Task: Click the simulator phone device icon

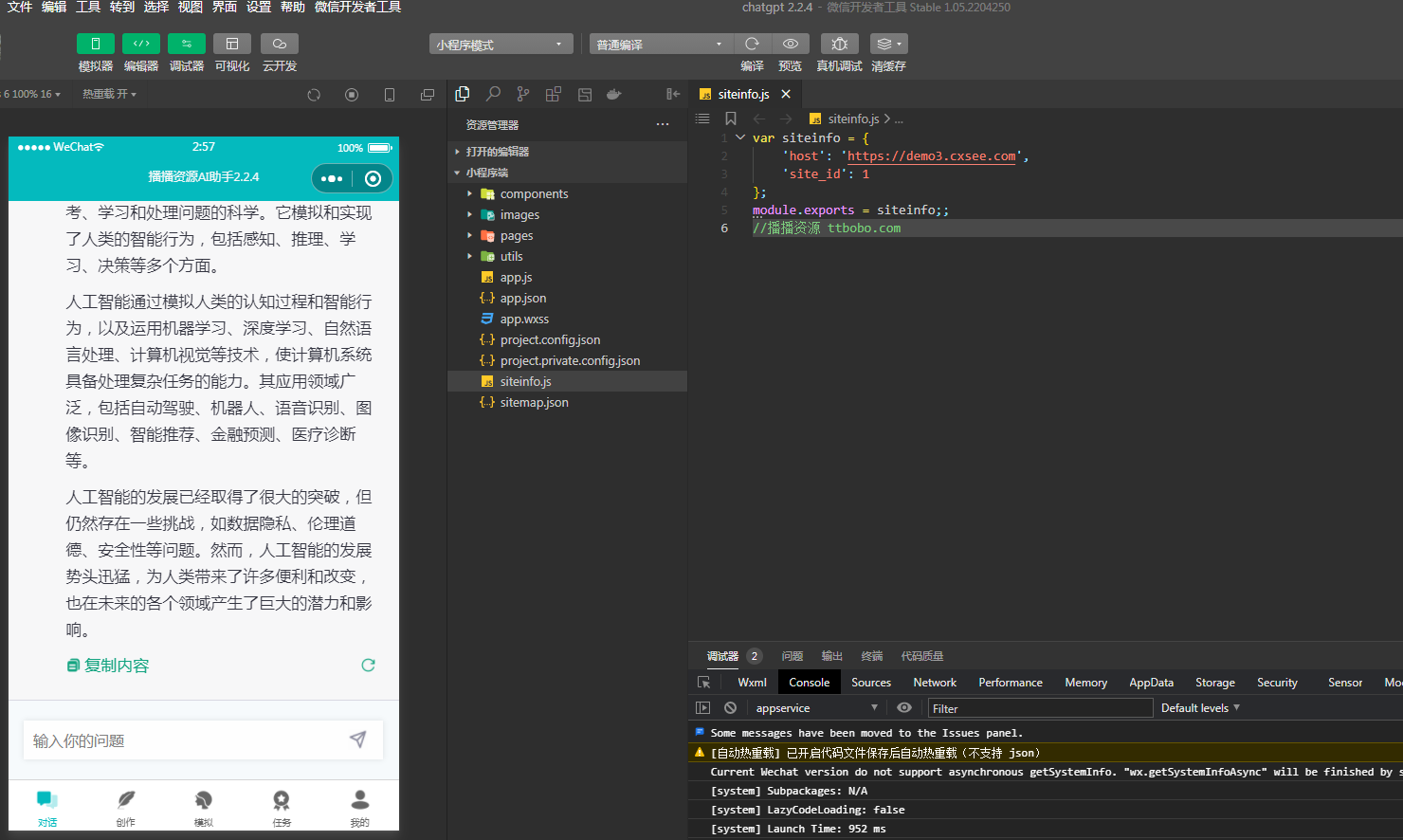Action: (x=390, y=95)
